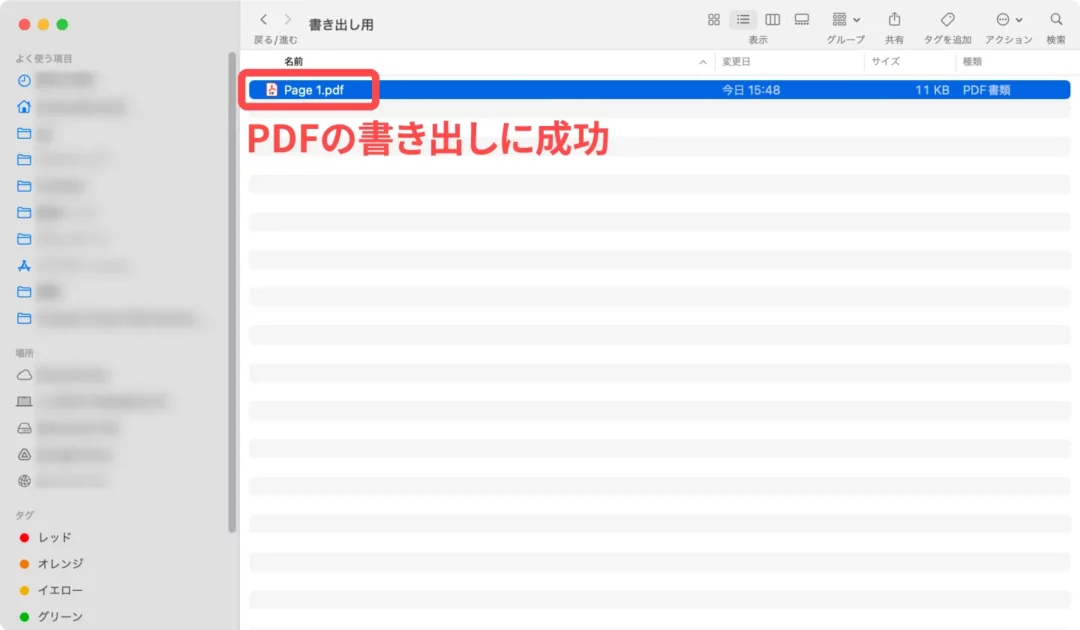The image size is (1080, 630).
Task: Click the green window zoom button
Action: (62, 24)
